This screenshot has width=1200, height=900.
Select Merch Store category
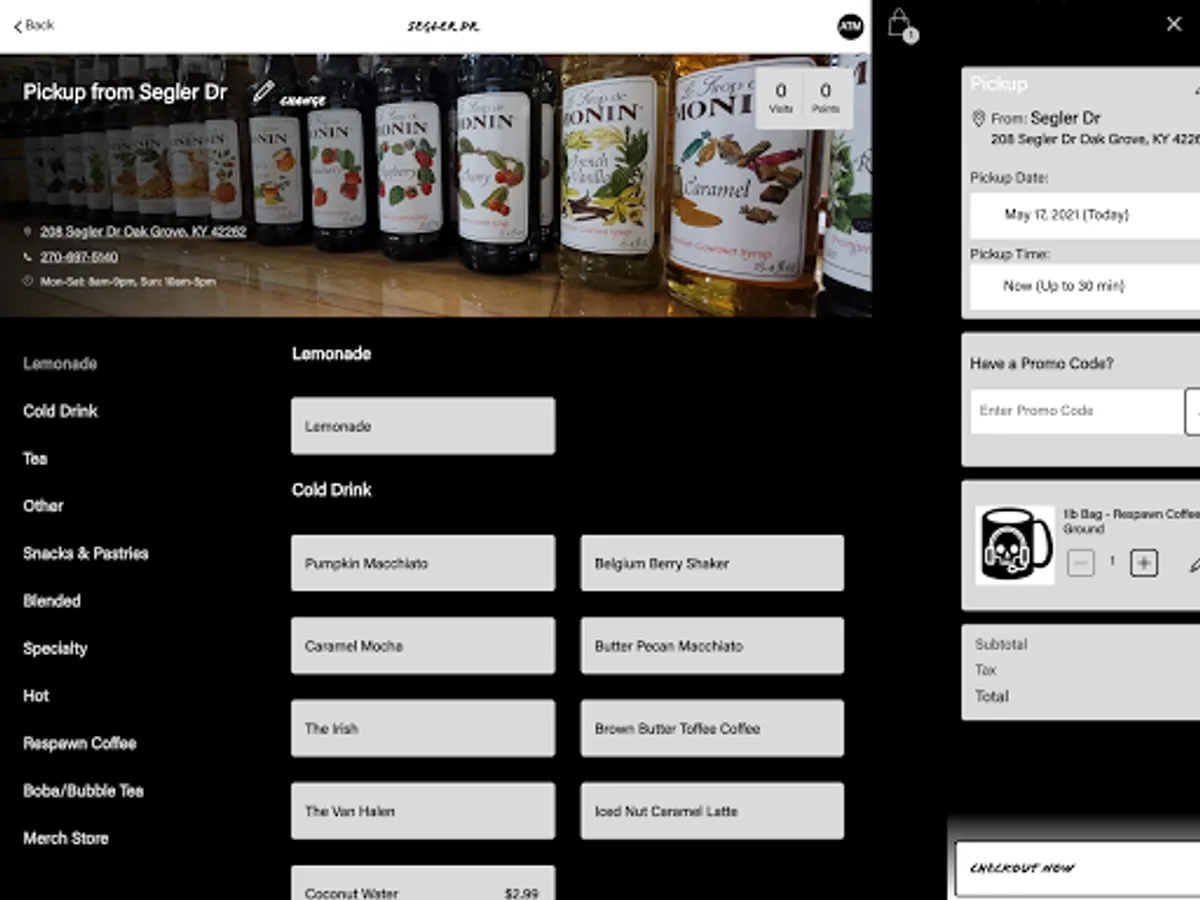tap(66, 839)
